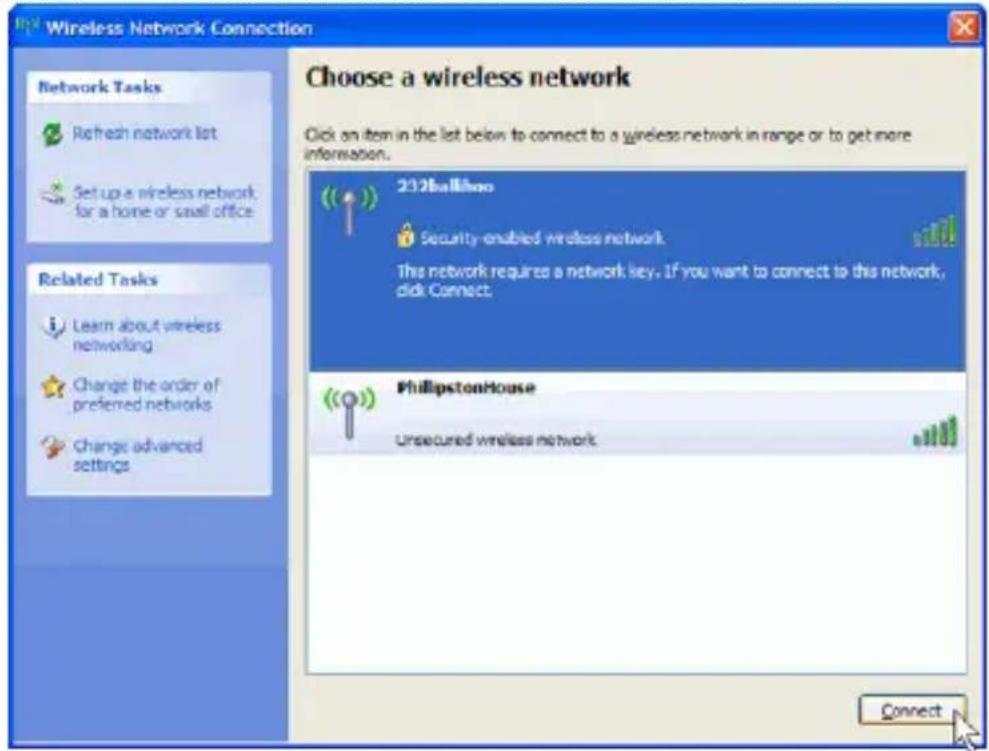Click the wireless network setup icon
The height and width of the screenshot is (751, 989).
54,194
